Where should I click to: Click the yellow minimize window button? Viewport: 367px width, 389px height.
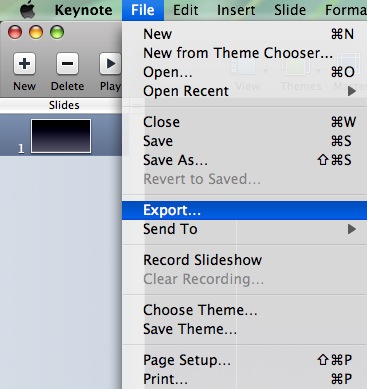[36, 32]
